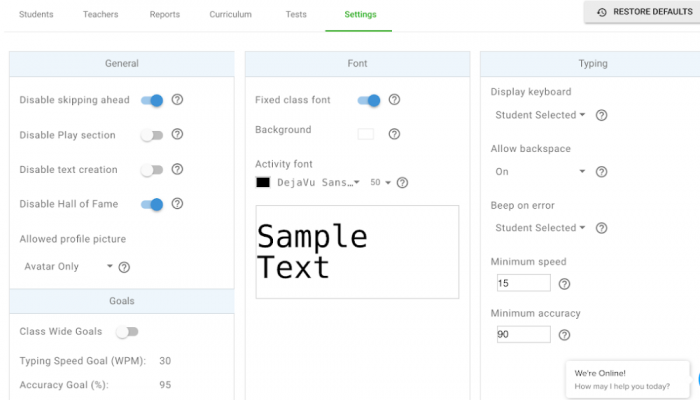
Task: Open the Tests tab
Action: click(x=296, y=14)
